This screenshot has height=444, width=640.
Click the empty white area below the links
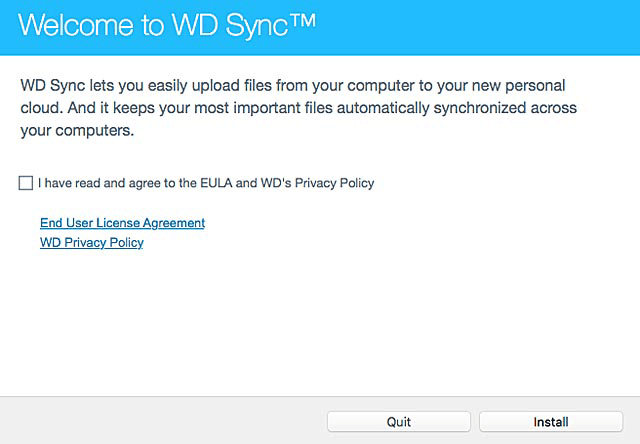(x=320, y=320)
